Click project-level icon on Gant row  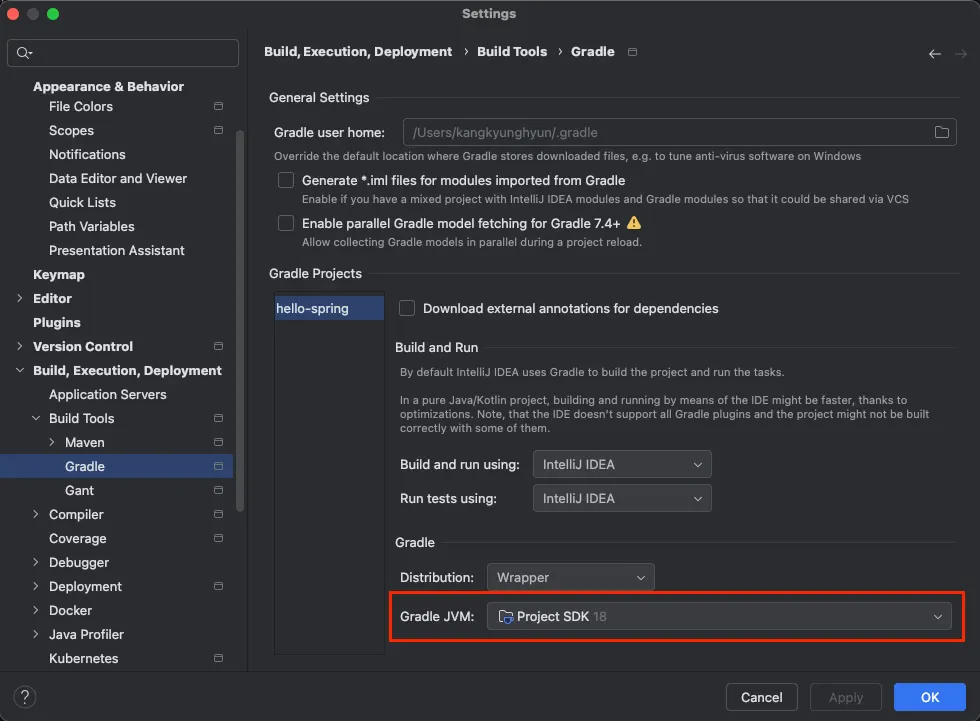coord(218,490)
